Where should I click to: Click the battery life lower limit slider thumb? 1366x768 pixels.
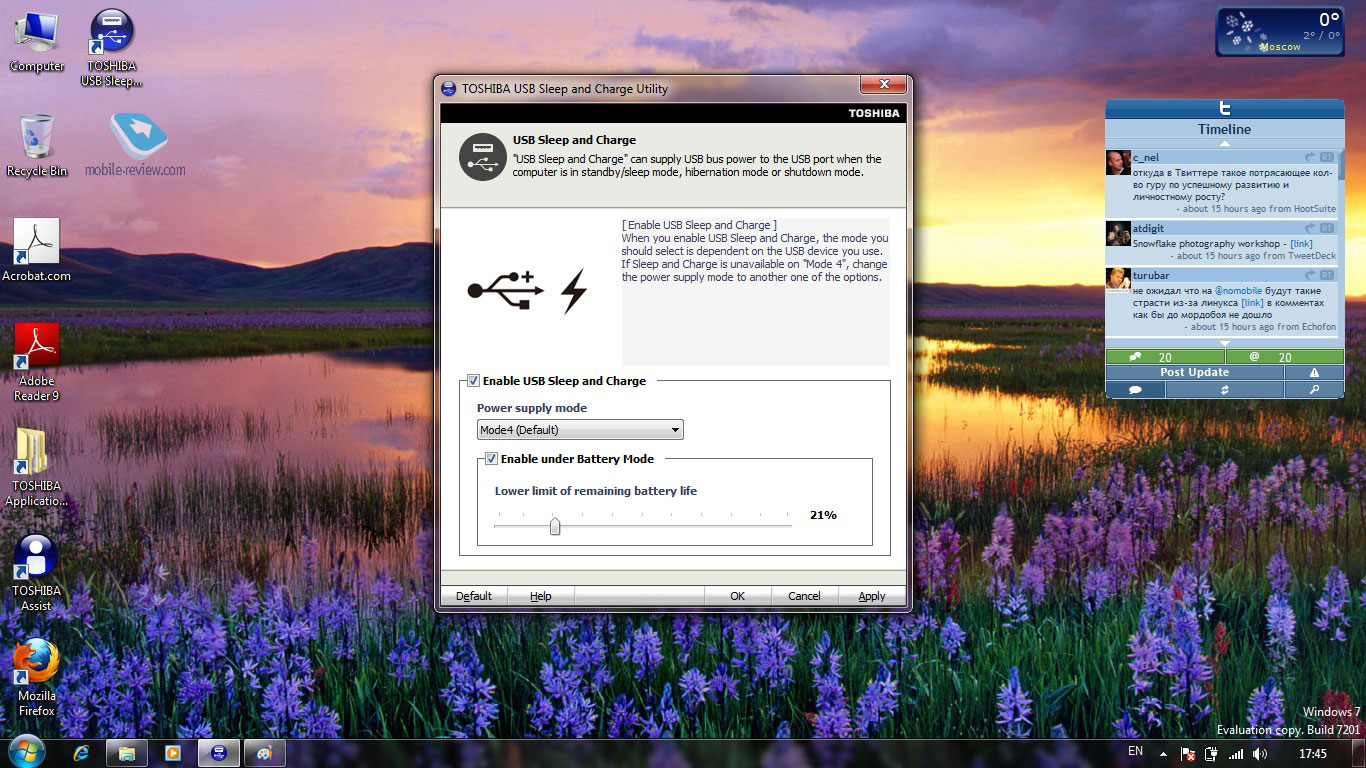555,526
